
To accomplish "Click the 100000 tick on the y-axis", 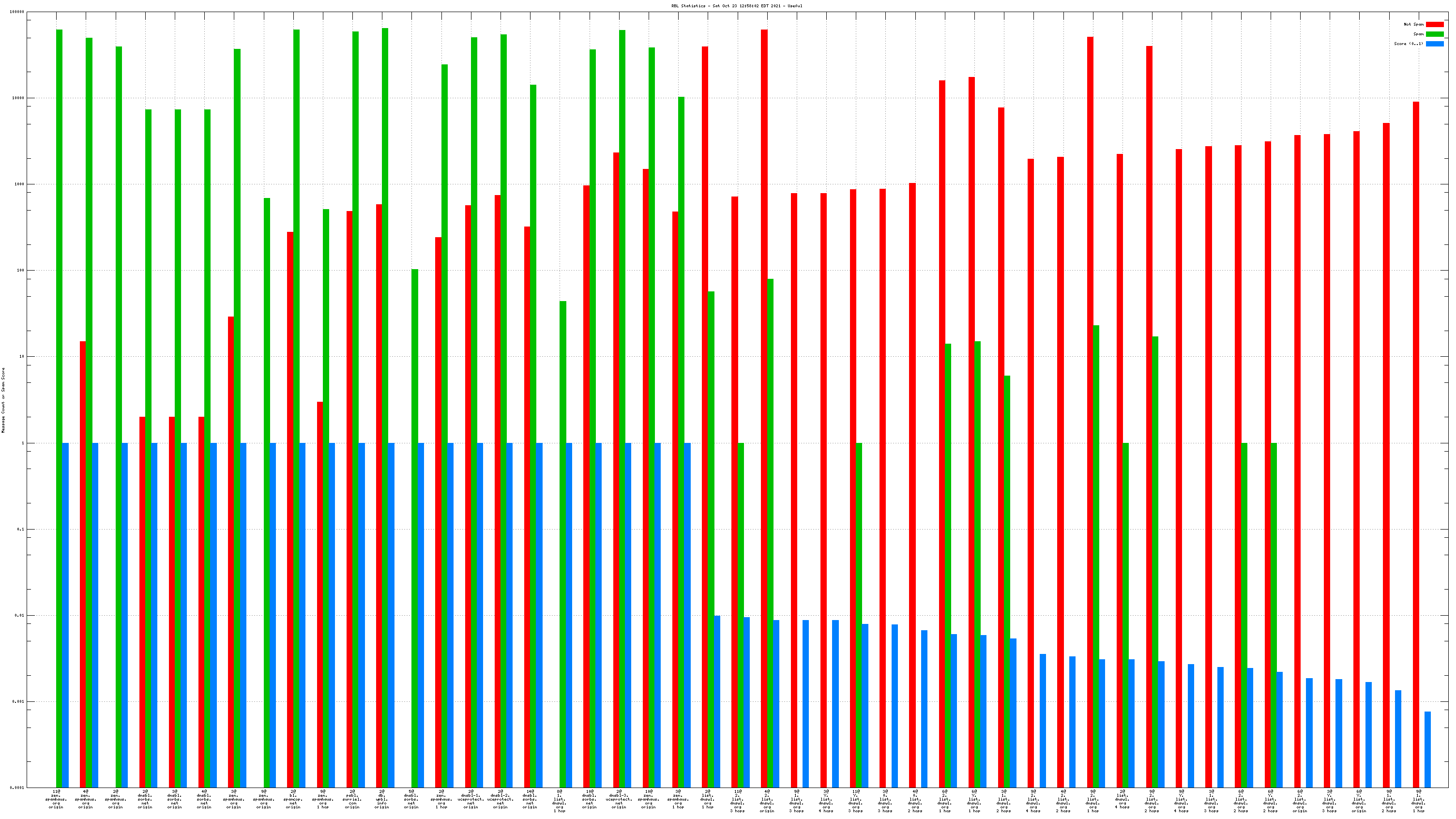I will (x=17, y=12).
